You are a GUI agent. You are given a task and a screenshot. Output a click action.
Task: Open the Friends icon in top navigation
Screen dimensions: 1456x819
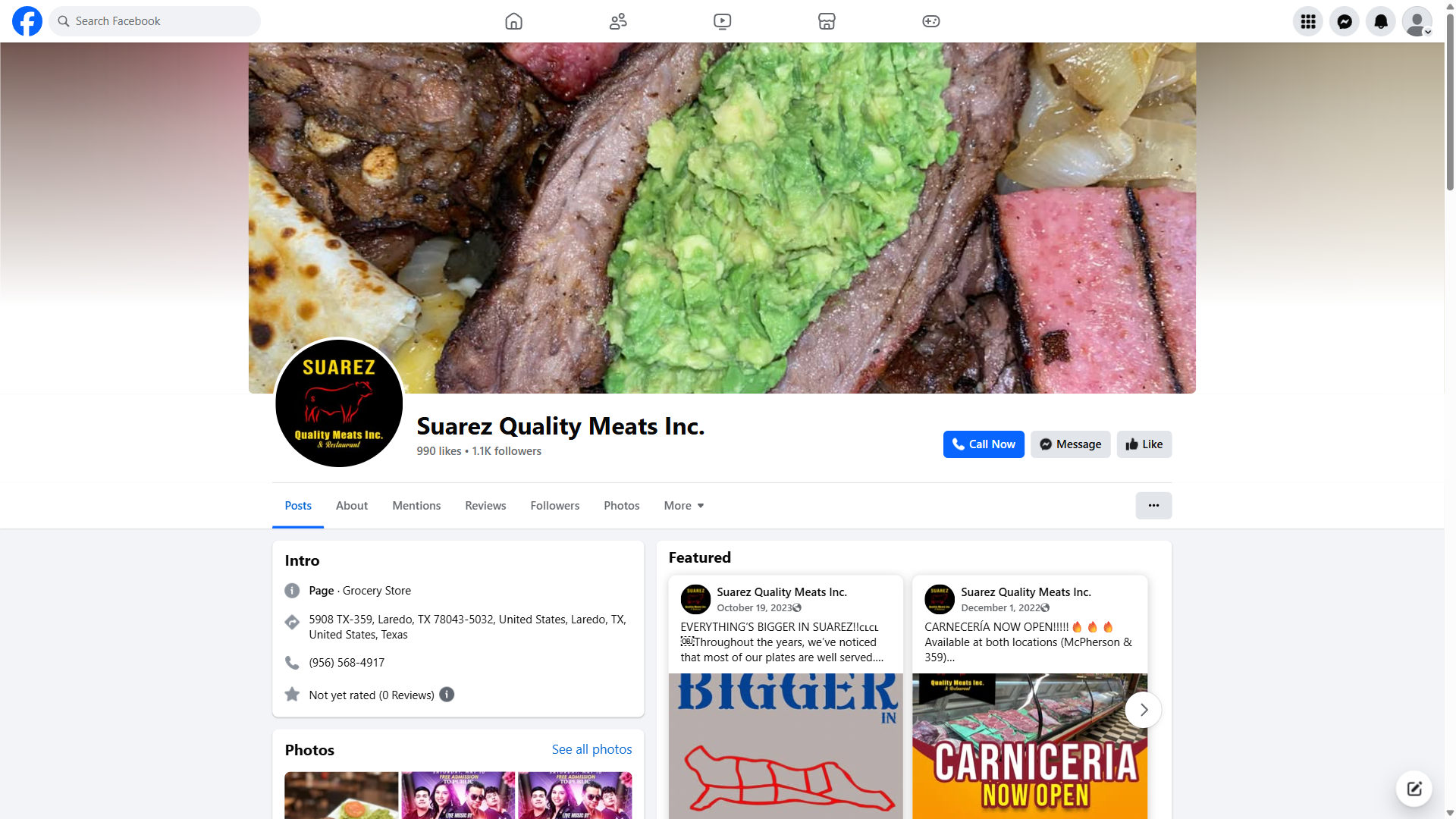[x=618, y=21]
